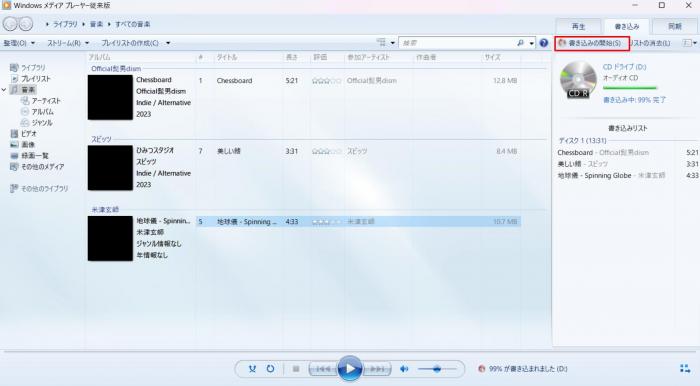
Task: Open the help question mark icon
Action: (543, 43)
